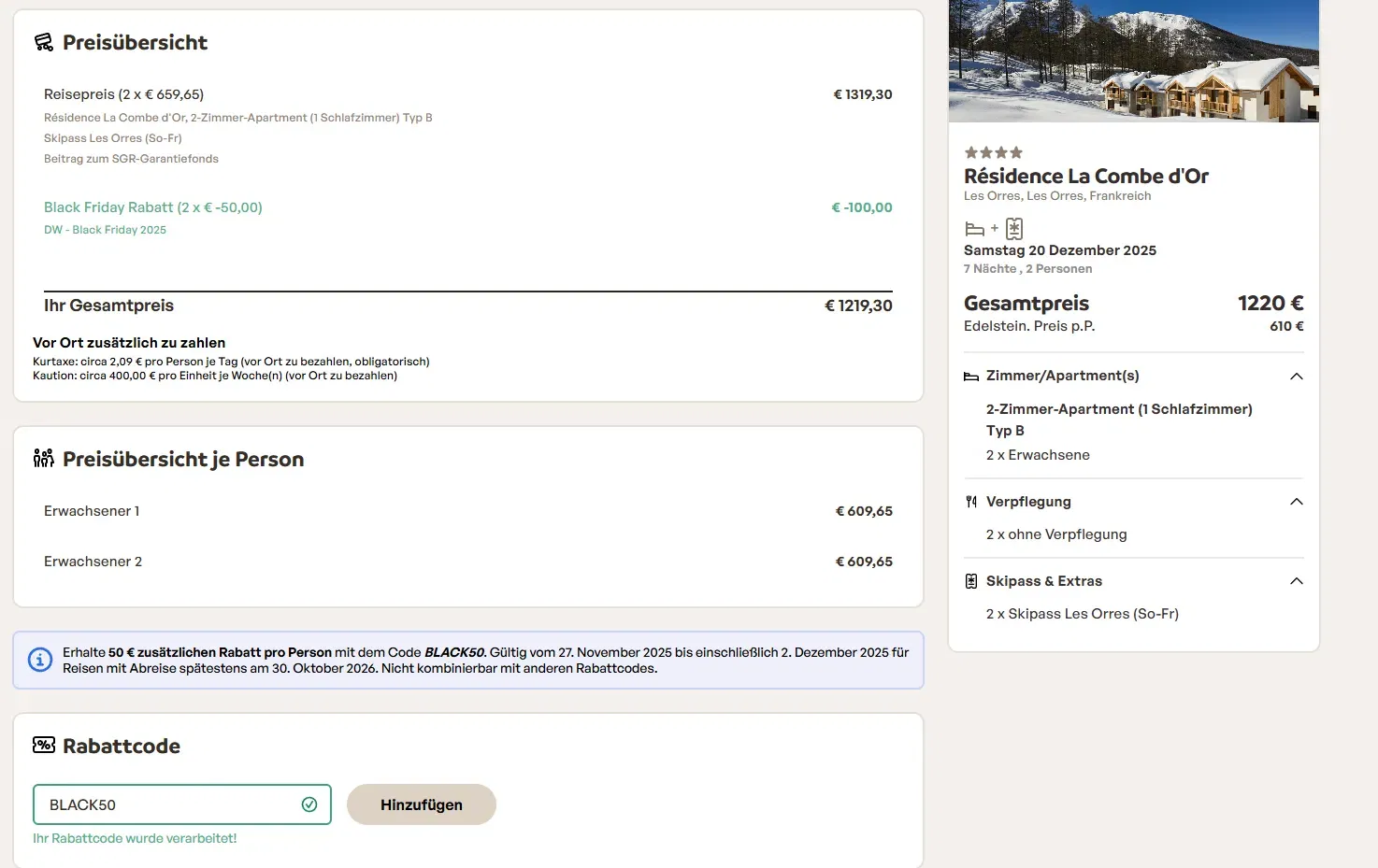Click the Preisübersicht price tag icon
Image resolution: width=1378 pixels, height=868 pixels.
pyautogui.click(x=43, y=42)
